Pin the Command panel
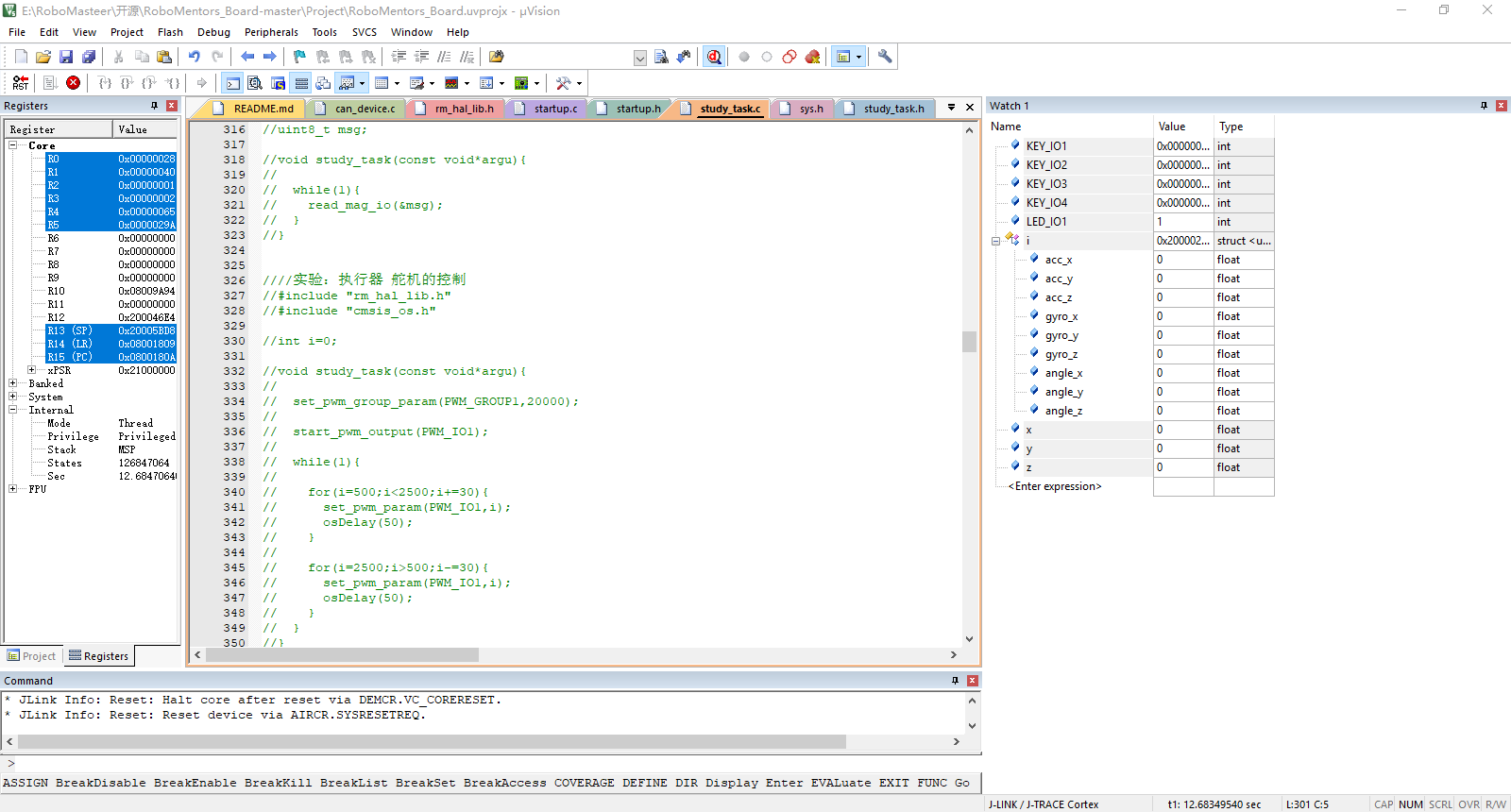The image size is (1511, 812). coord(955,681)
